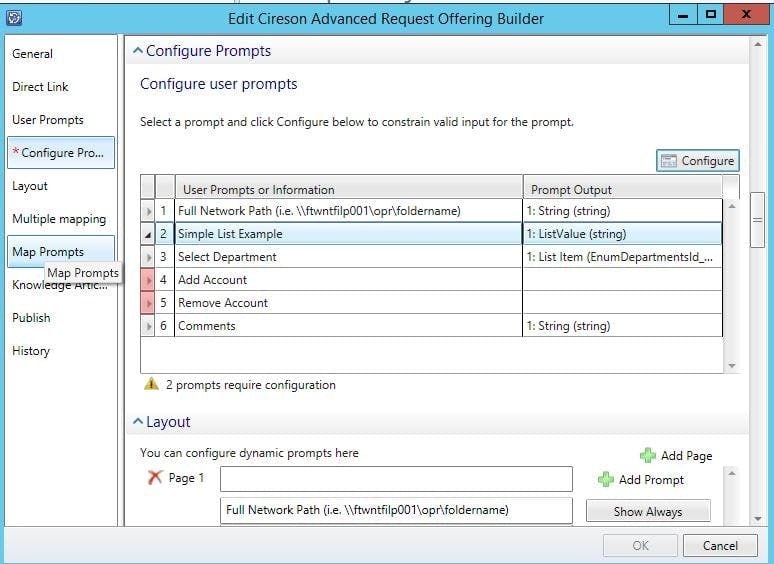Viewport: 774px width, 564px height.
Task: Click the Add Page label
Action: [687, 455]
